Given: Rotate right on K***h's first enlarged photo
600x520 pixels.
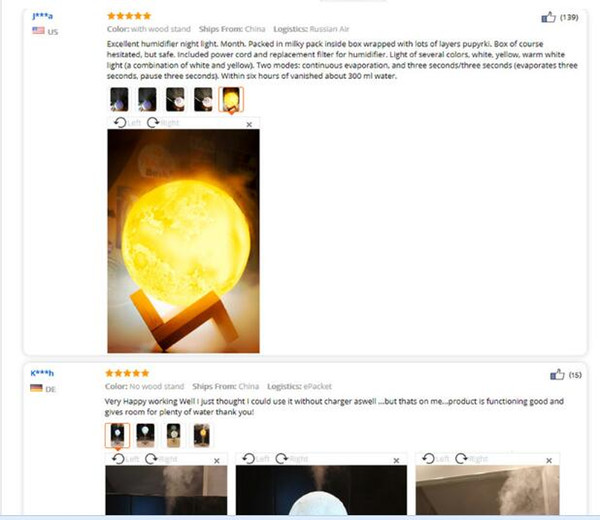Looking at the screenshot, I should coord(161,459).
